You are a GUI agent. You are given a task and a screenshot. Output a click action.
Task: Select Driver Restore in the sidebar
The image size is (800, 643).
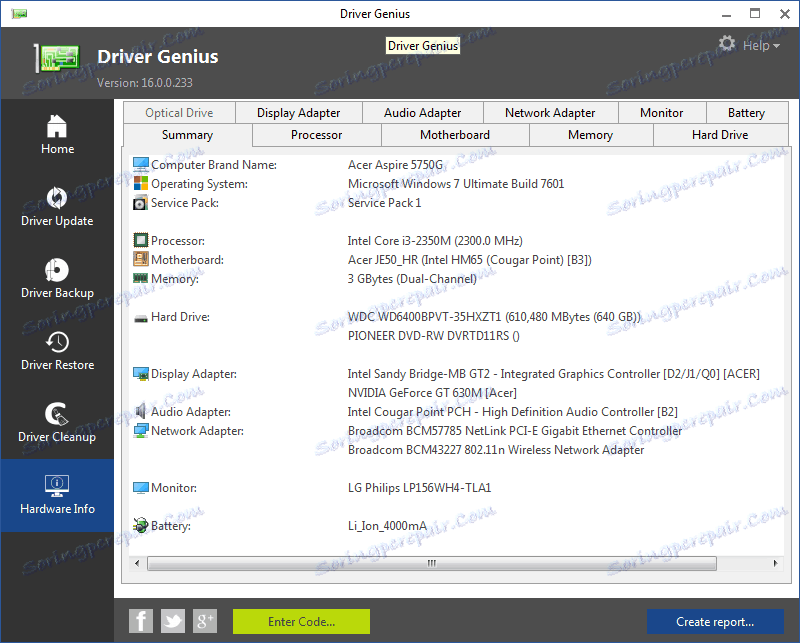(57, 351)
